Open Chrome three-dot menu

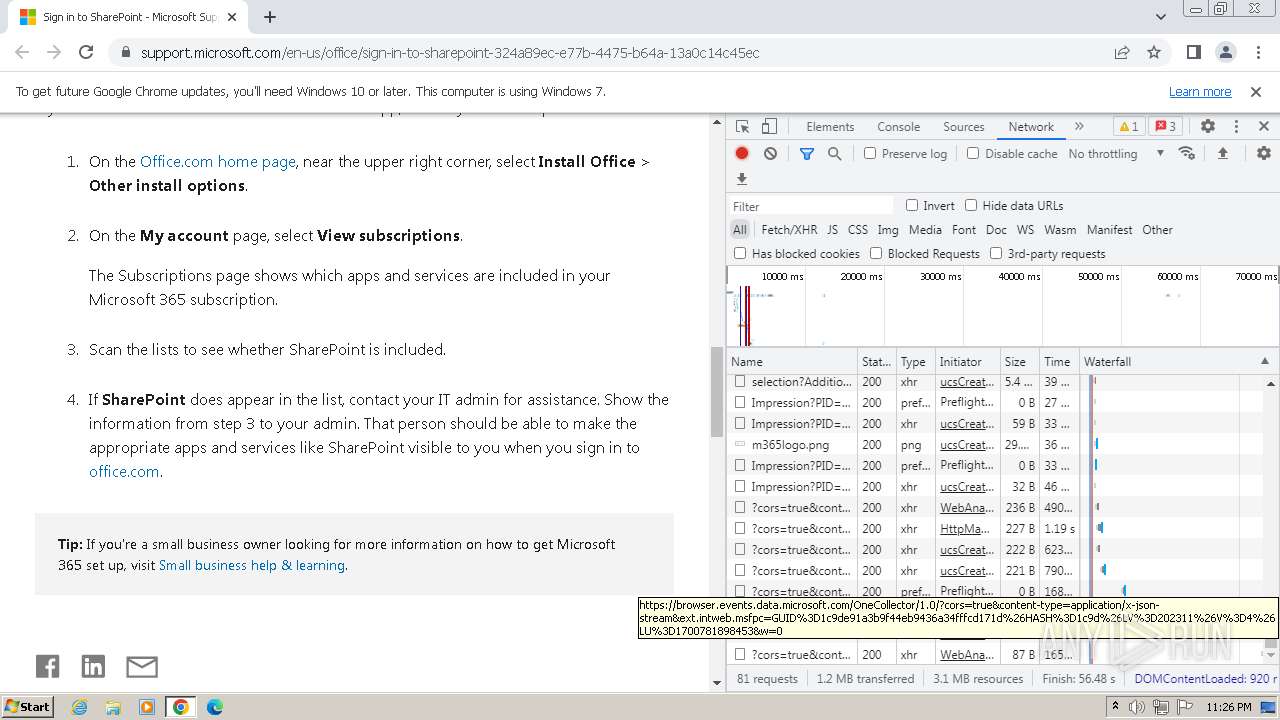[1257, 52]
